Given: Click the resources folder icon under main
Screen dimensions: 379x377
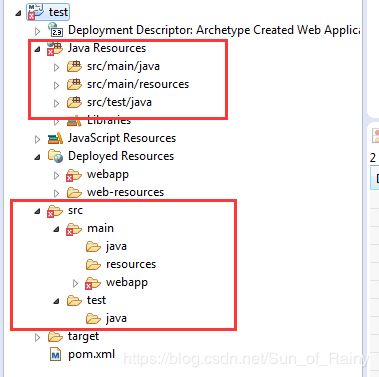Looking at the screenshot, I should tap(93, 265).
